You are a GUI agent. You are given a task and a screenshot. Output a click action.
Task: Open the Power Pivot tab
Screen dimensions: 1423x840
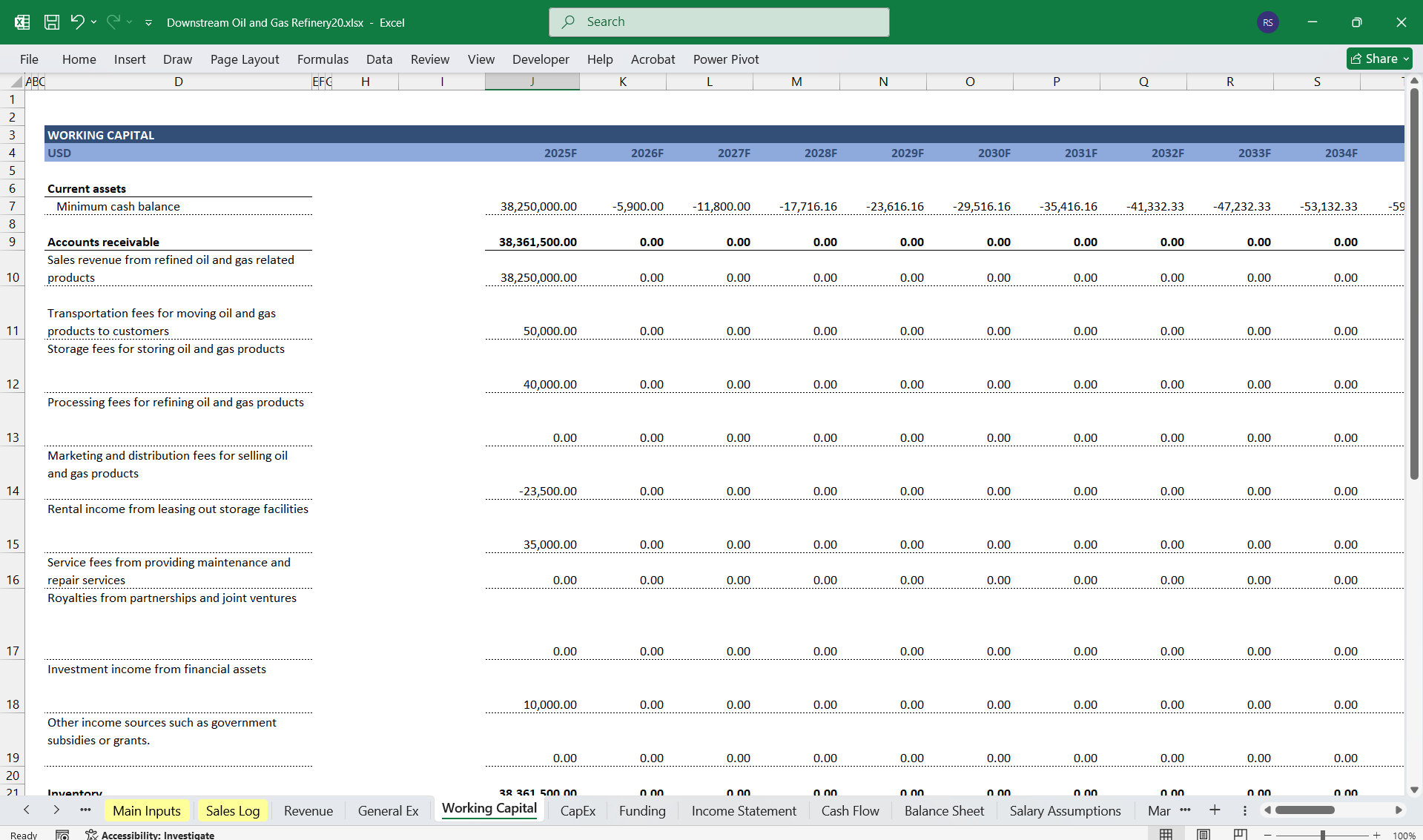(726, 59)
